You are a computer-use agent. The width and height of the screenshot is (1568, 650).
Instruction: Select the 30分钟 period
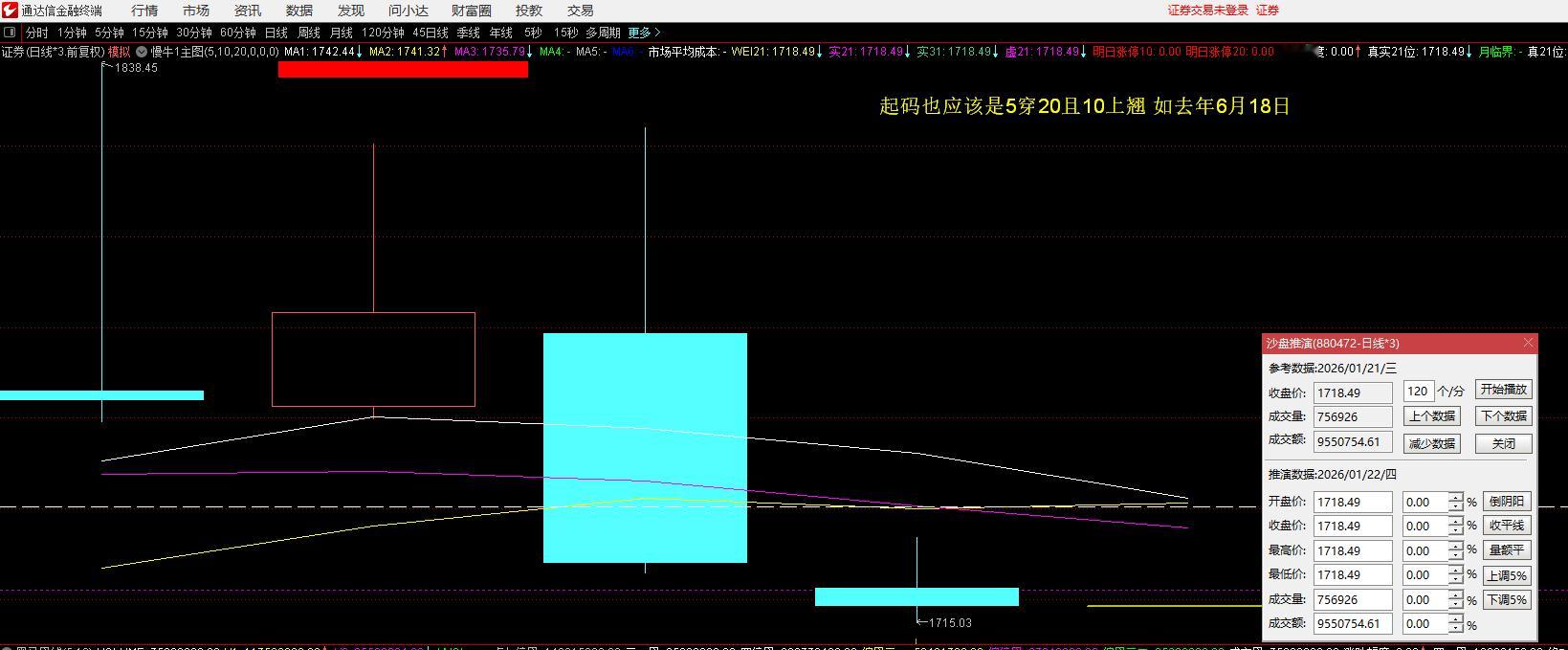pos(194,33)
